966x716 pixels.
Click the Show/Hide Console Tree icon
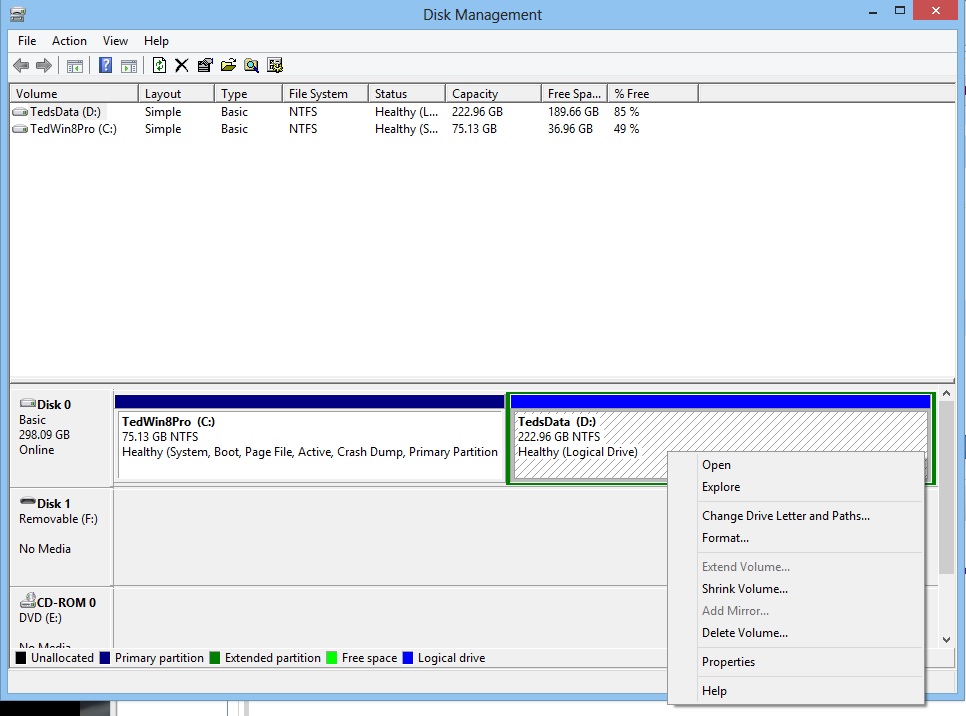[x=75, y=66]
